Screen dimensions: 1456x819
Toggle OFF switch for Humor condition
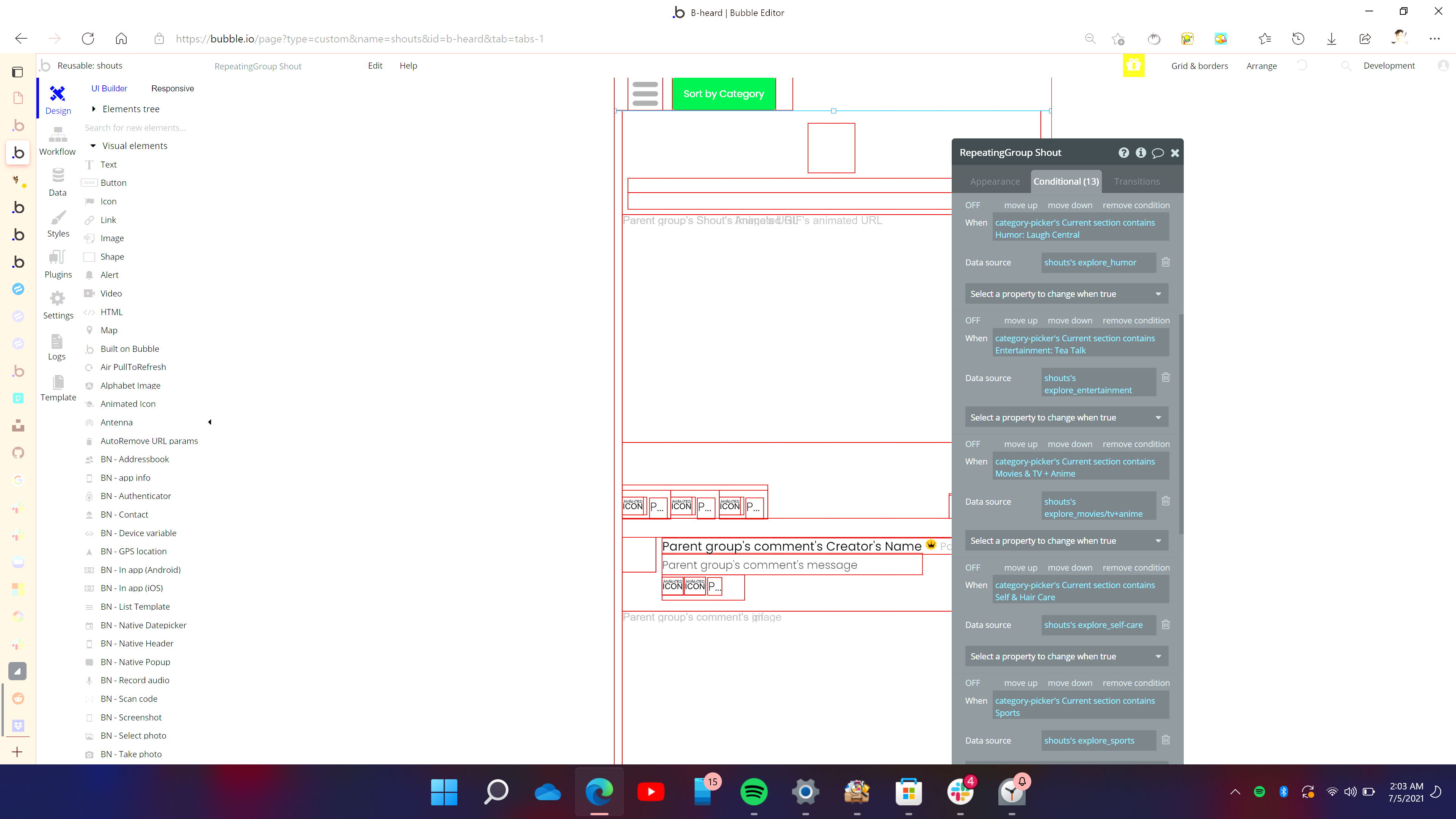click(x=972, y=205)
